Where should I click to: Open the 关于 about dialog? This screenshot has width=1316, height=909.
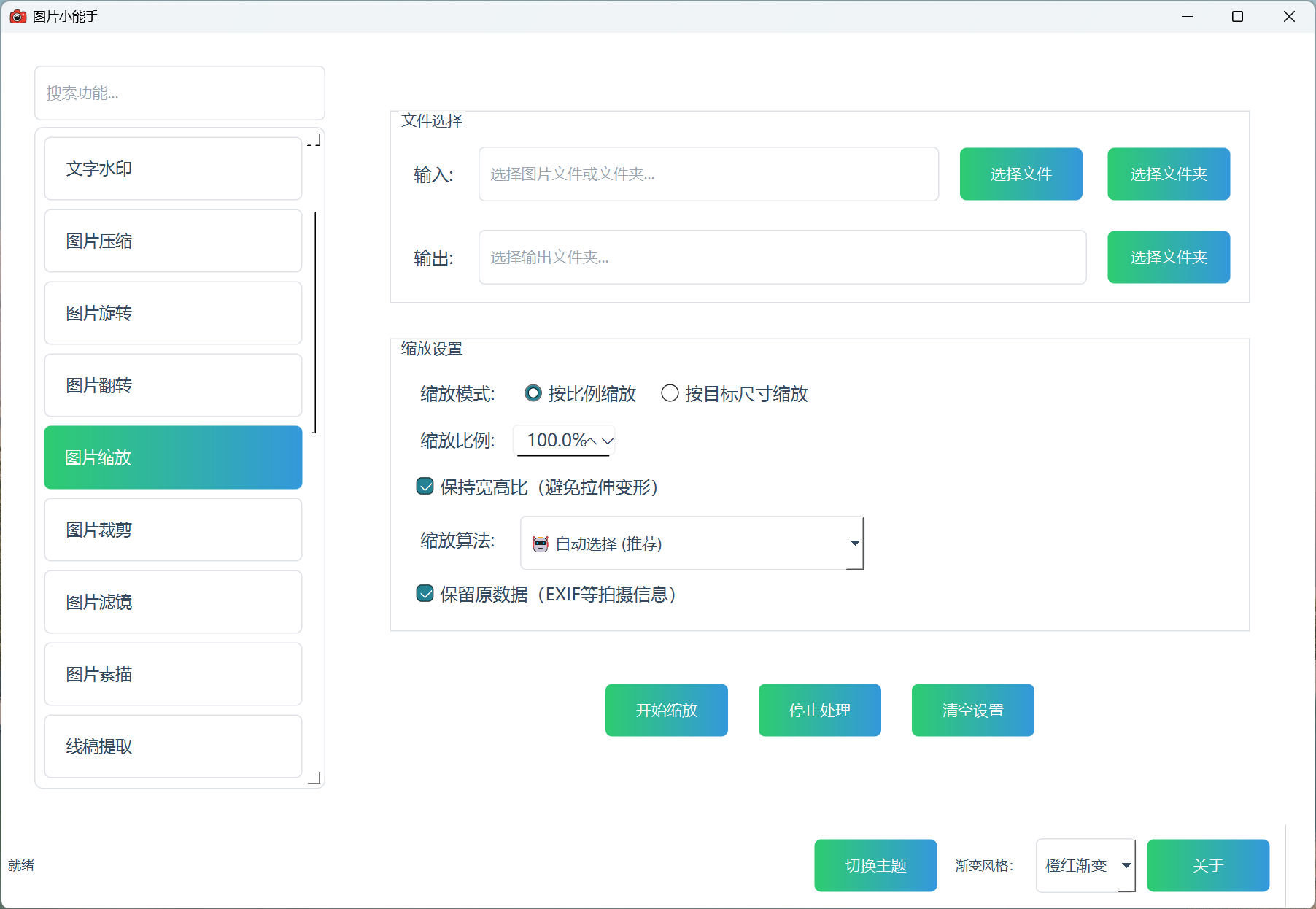1208,865
